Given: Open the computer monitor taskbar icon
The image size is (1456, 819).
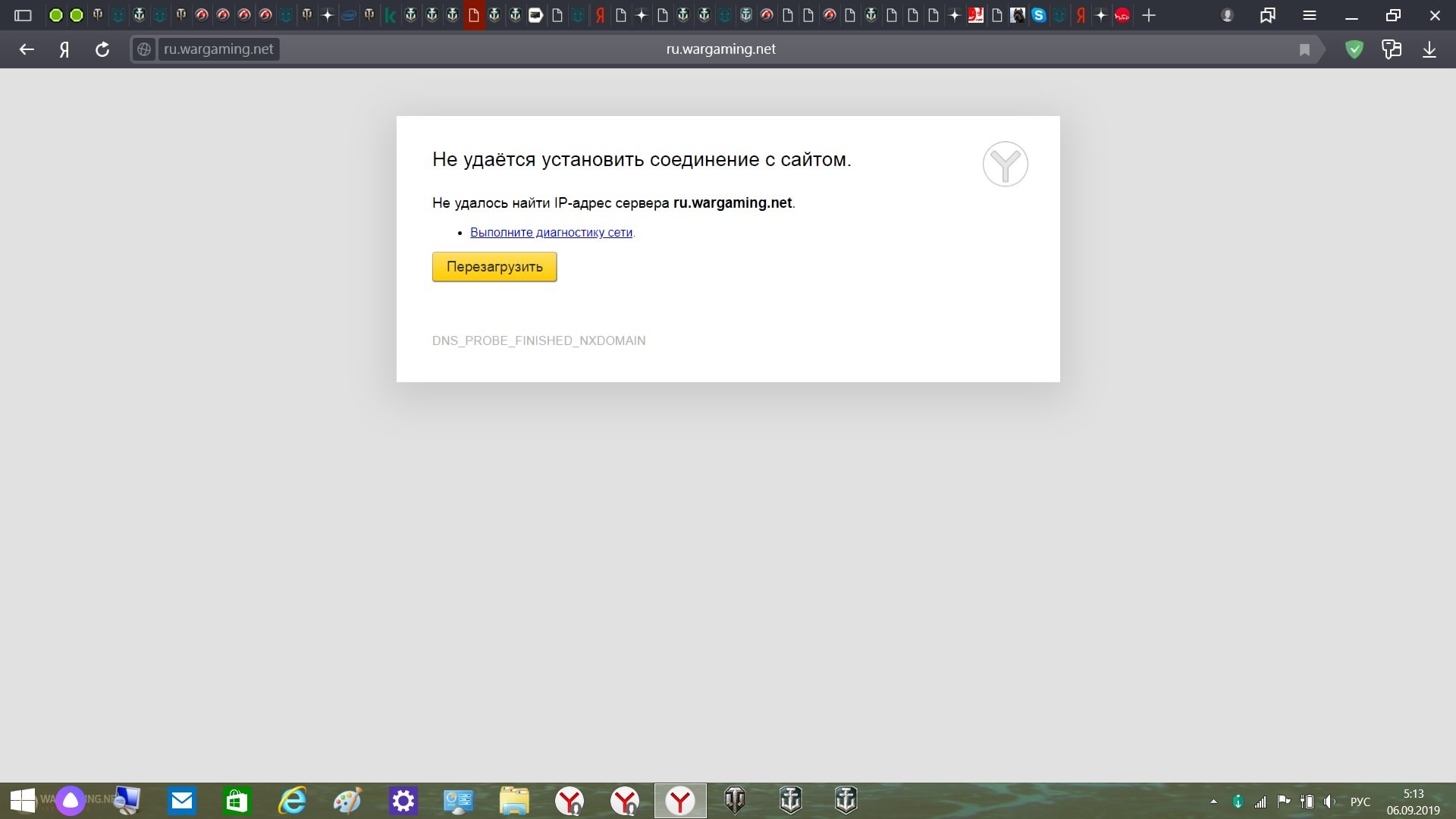Looking at the screenshot, I should pos(127,801).
